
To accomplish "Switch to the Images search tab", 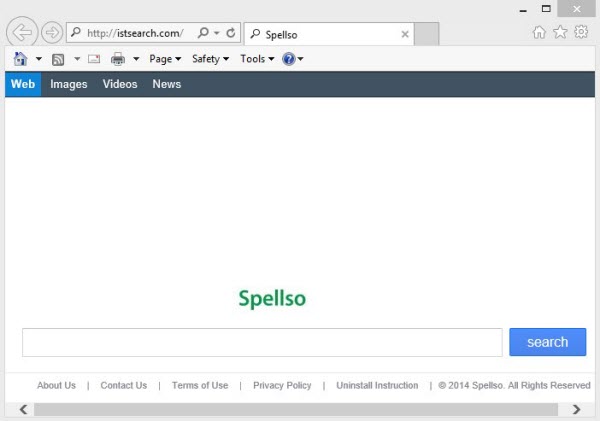I will tap(69, 84).
